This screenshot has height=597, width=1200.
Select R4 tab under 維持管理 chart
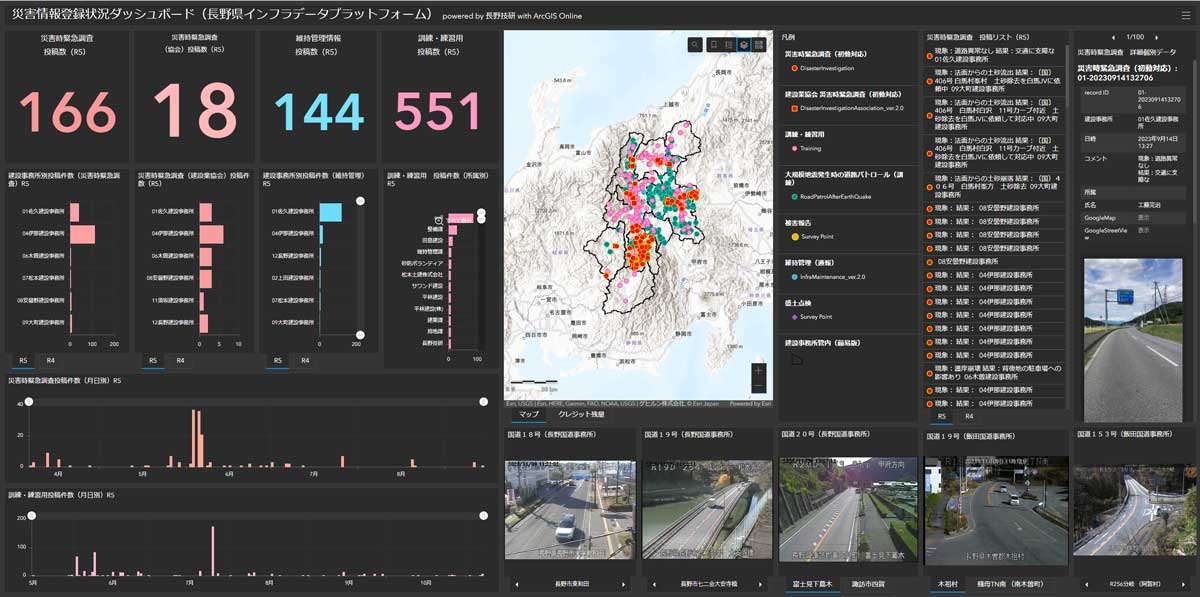coord(305,360)
